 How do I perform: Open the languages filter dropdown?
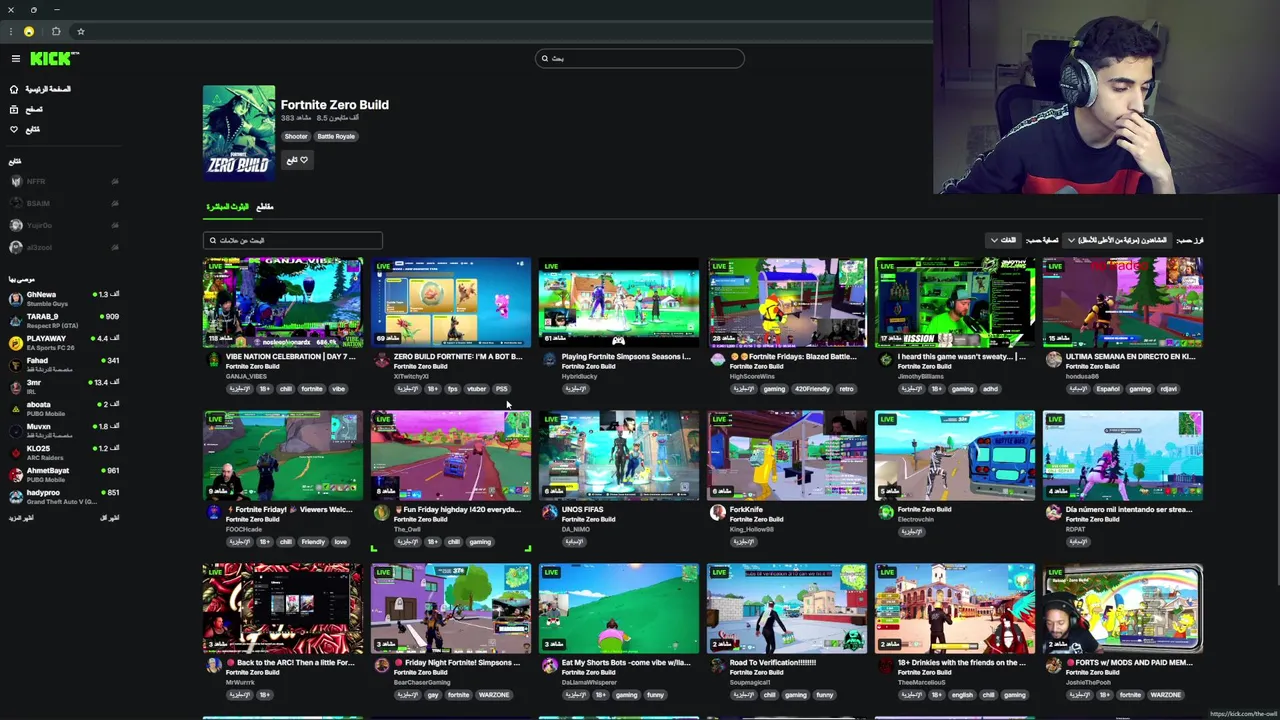point(1003,240)
